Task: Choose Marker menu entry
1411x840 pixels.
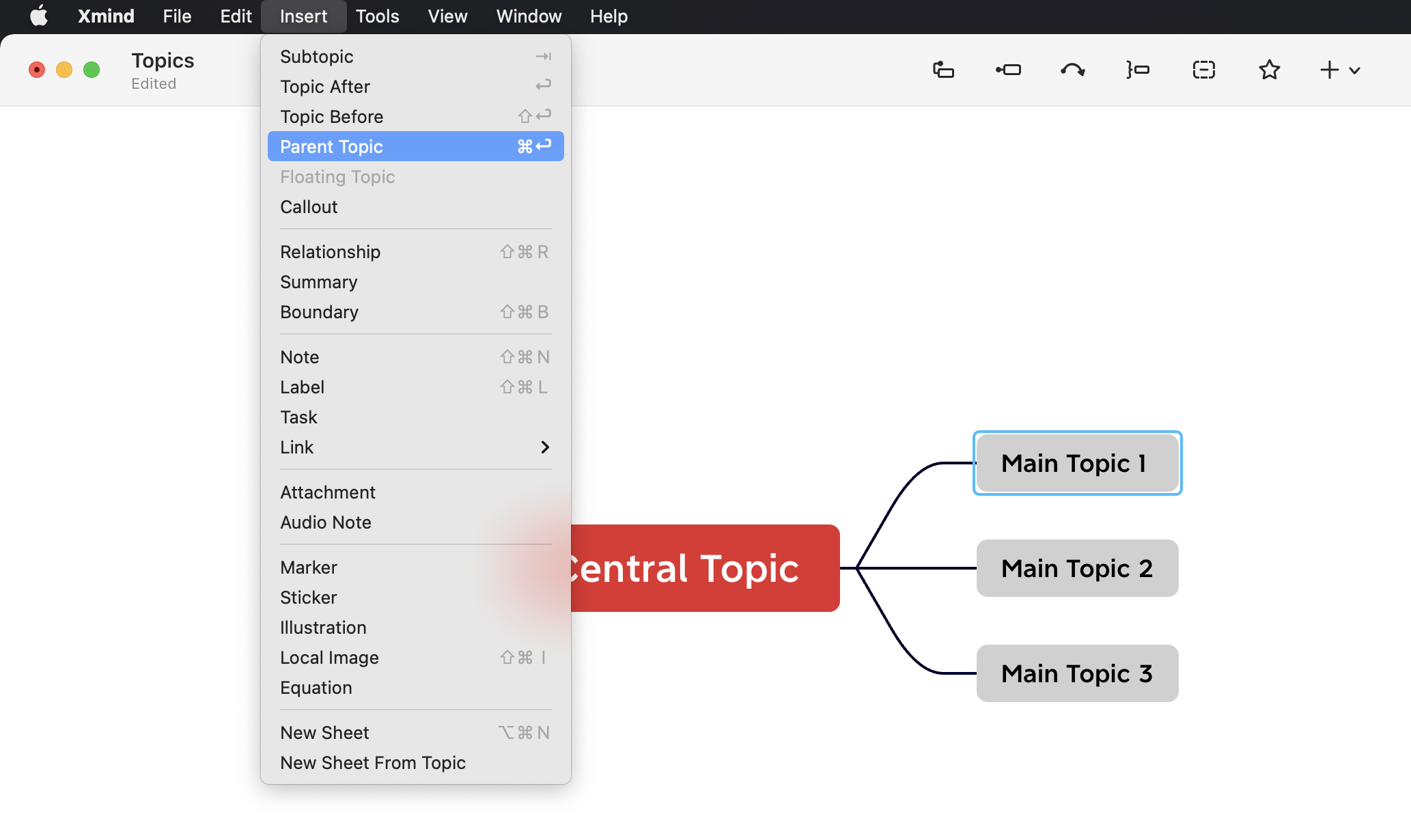Action: (x=415, y=568)
